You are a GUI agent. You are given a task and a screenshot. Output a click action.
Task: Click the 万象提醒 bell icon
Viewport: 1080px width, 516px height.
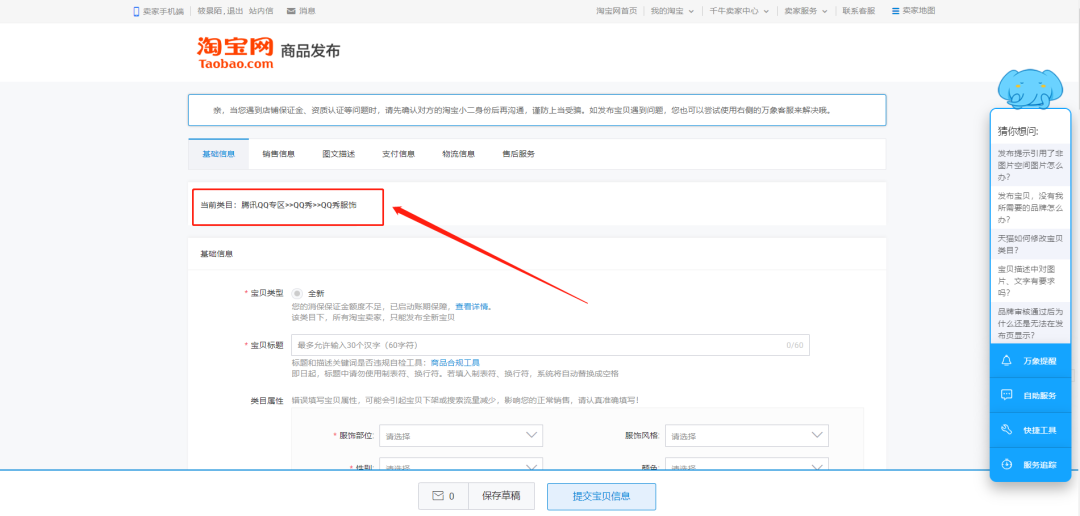click(1006, 360)
